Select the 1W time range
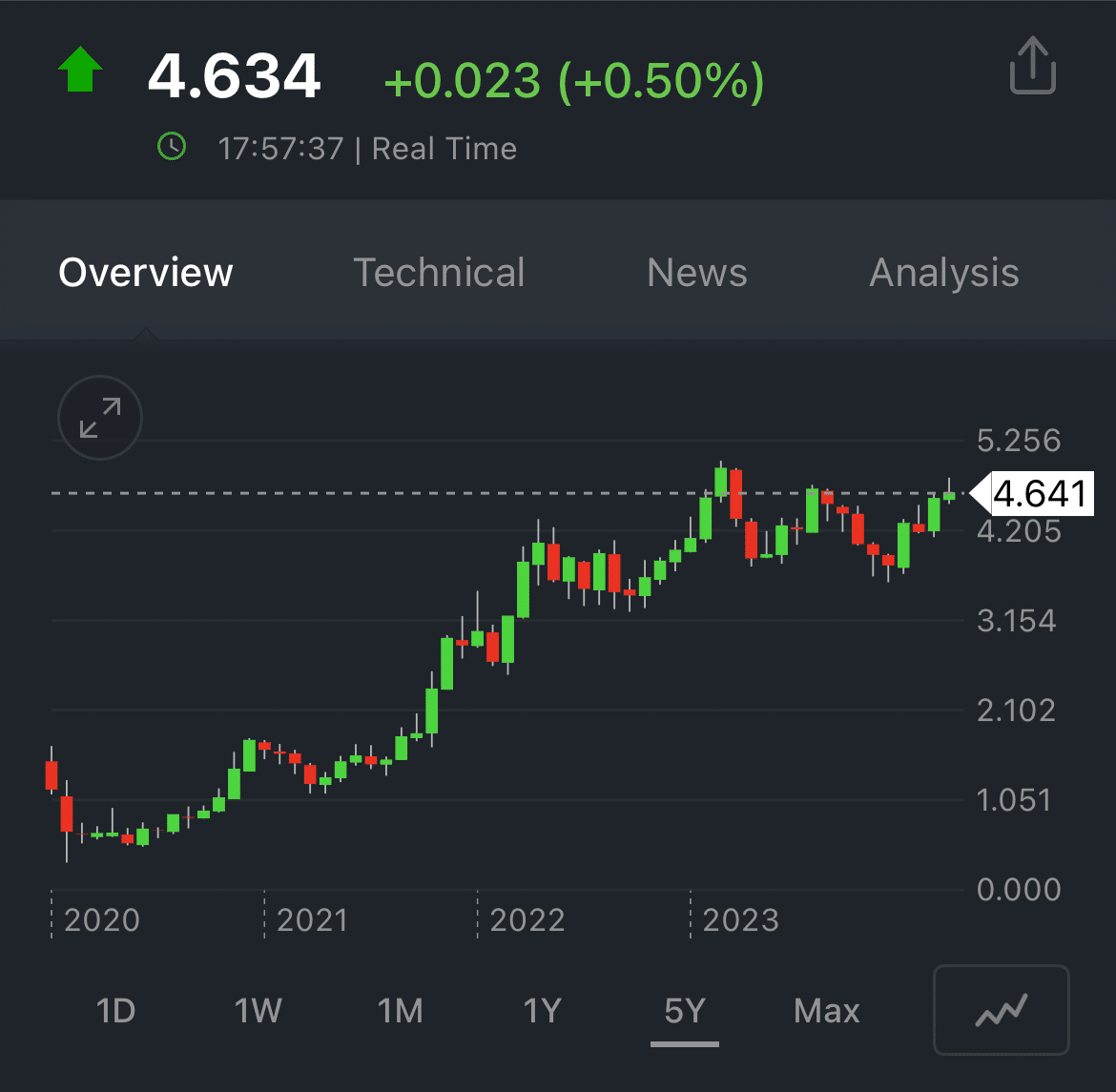The image size is (1116, 1092). (258, 1011)
